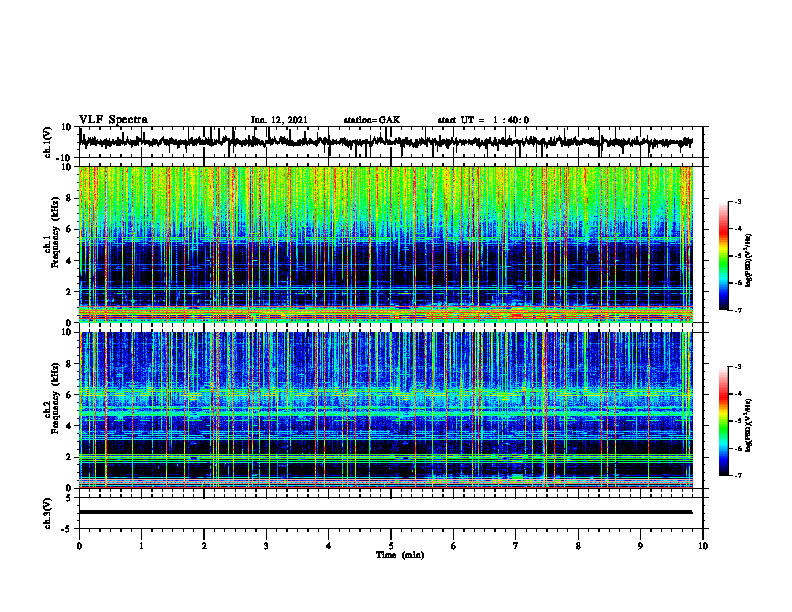Click the time axis tick label "3"

[x=266, y=546]
